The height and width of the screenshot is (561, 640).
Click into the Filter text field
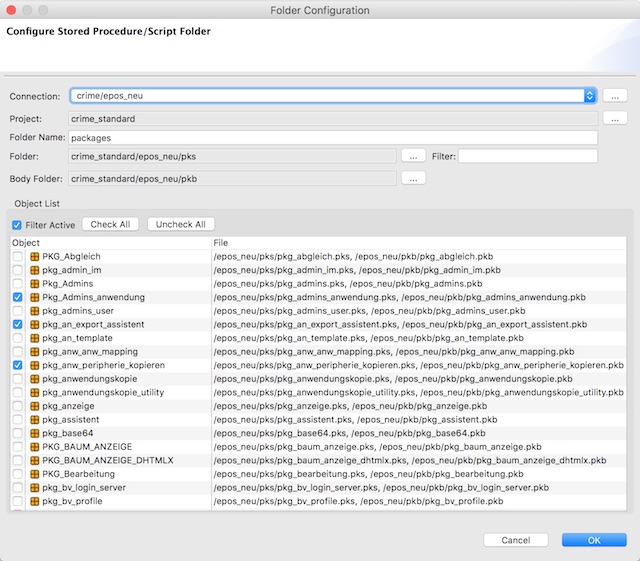(527, 156)
